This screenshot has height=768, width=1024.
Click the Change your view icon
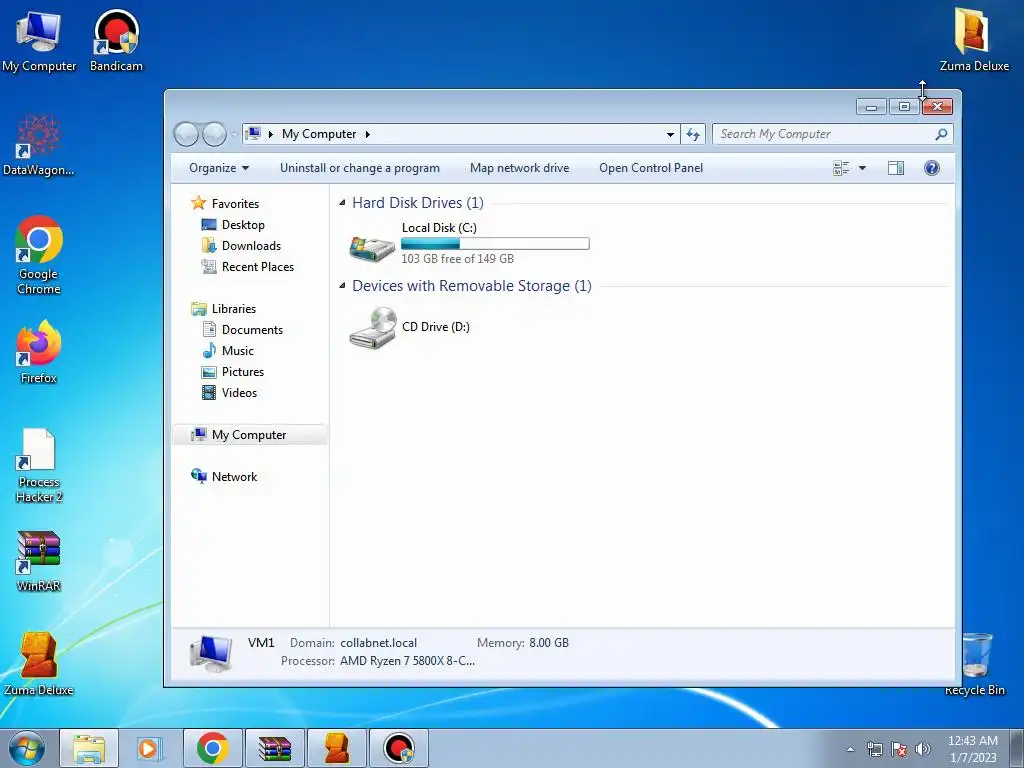(841, 168)
